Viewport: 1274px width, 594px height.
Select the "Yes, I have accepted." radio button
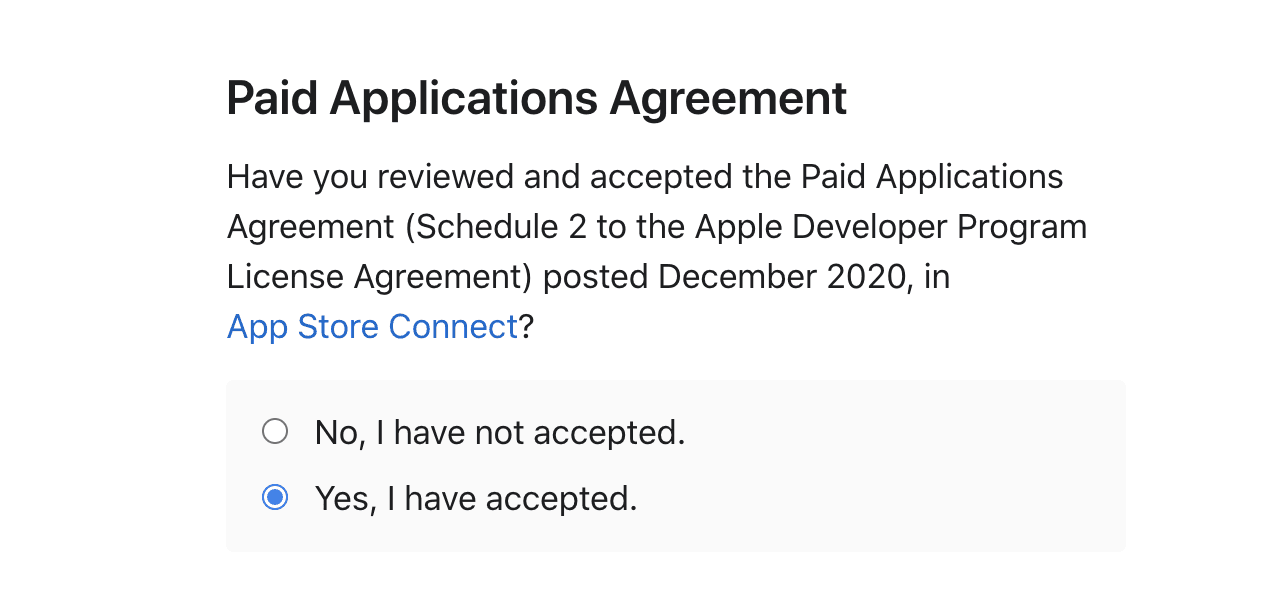274,497
